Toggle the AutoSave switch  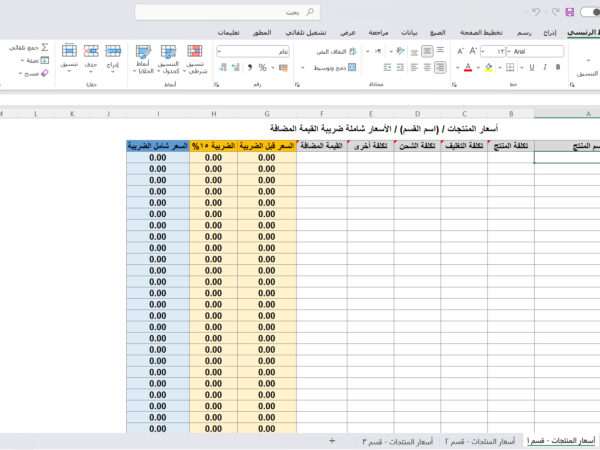pos(588,12)
